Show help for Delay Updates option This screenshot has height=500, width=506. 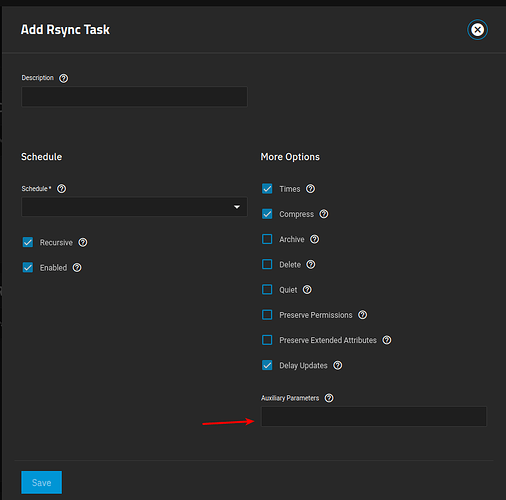pyautogui.click(x=338, y=365)
